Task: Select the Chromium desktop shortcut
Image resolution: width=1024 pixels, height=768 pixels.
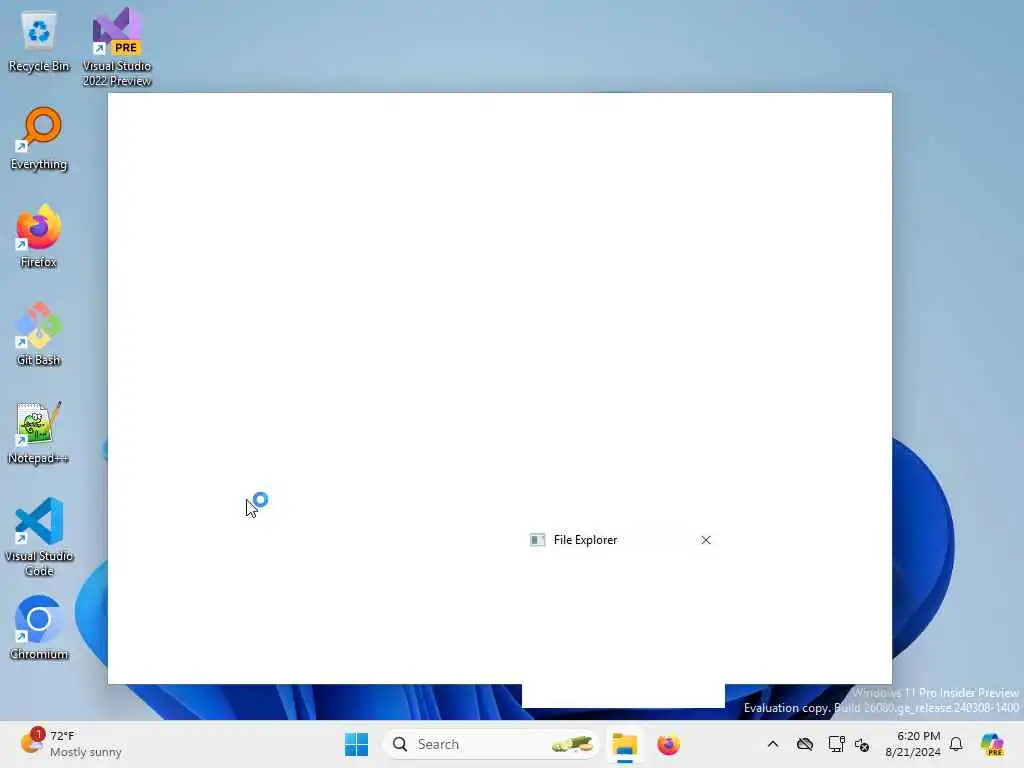Action: pyautogui.click(x=39, y=628)
